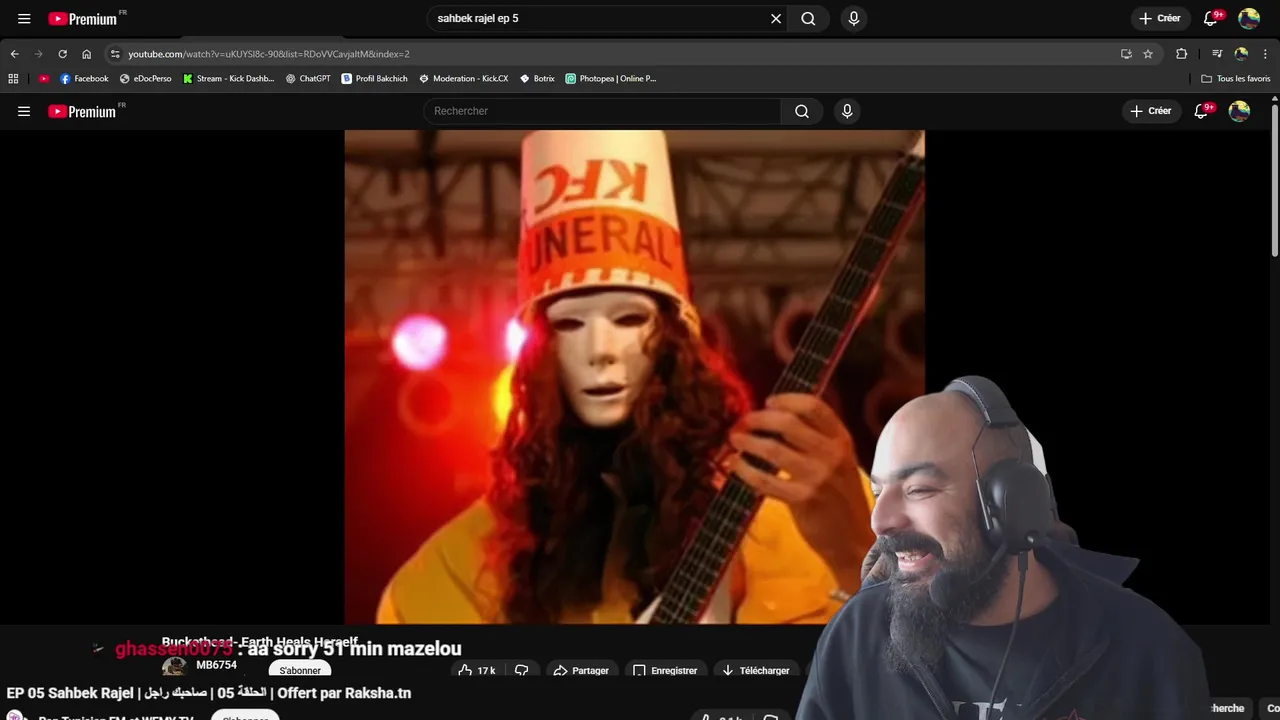Click Créer button in page header
The height and width of the screenshot is (720, 1280).
(1151, 111)
